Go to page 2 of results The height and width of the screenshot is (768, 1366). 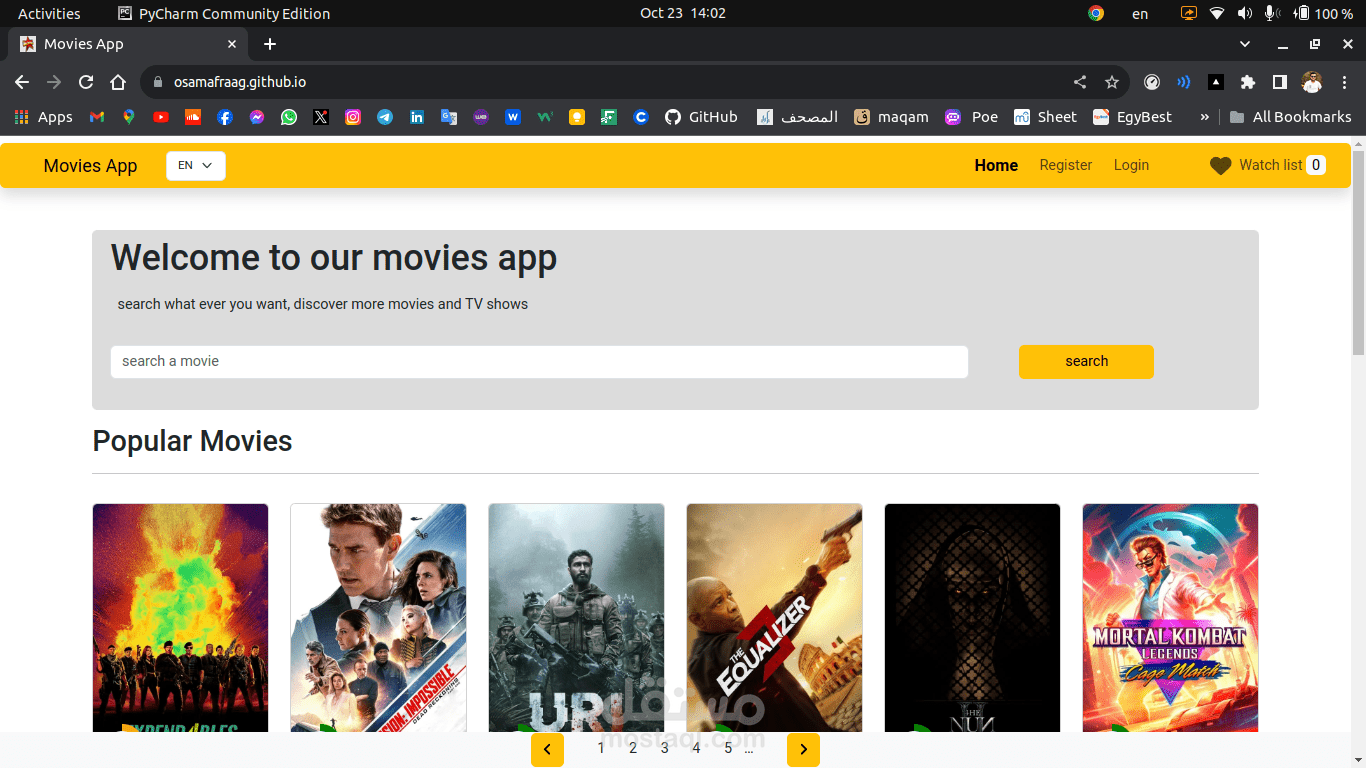pyautogui.click(x=633, y=748)
